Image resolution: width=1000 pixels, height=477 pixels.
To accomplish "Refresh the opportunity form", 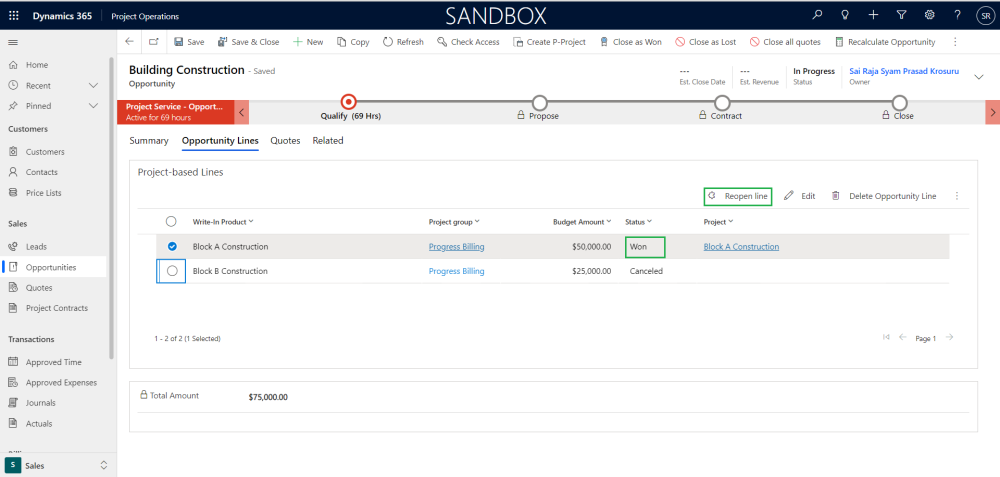I will tap(403, 42).
